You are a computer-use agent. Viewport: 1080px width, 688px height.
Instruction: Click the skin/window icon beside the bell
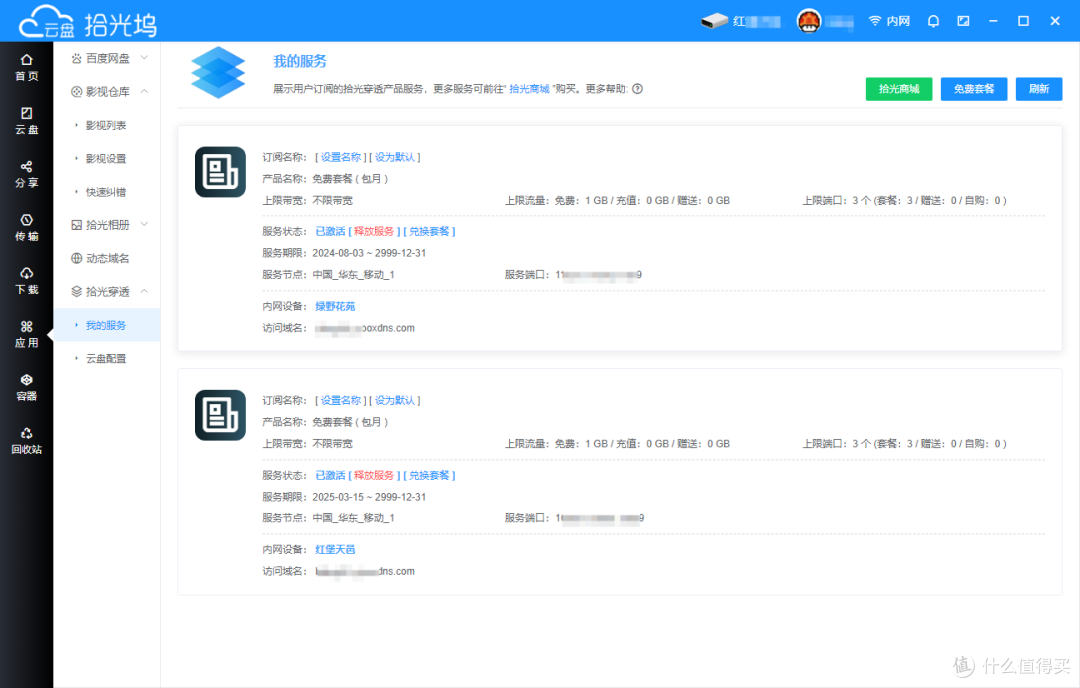point(964,21)
